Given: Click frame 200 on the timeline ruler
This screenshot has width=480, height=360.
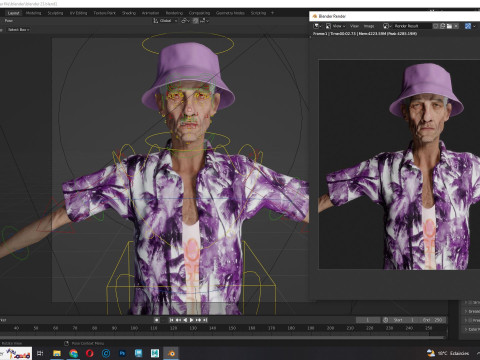Looking at the screenshot, I should coord(330,328).
